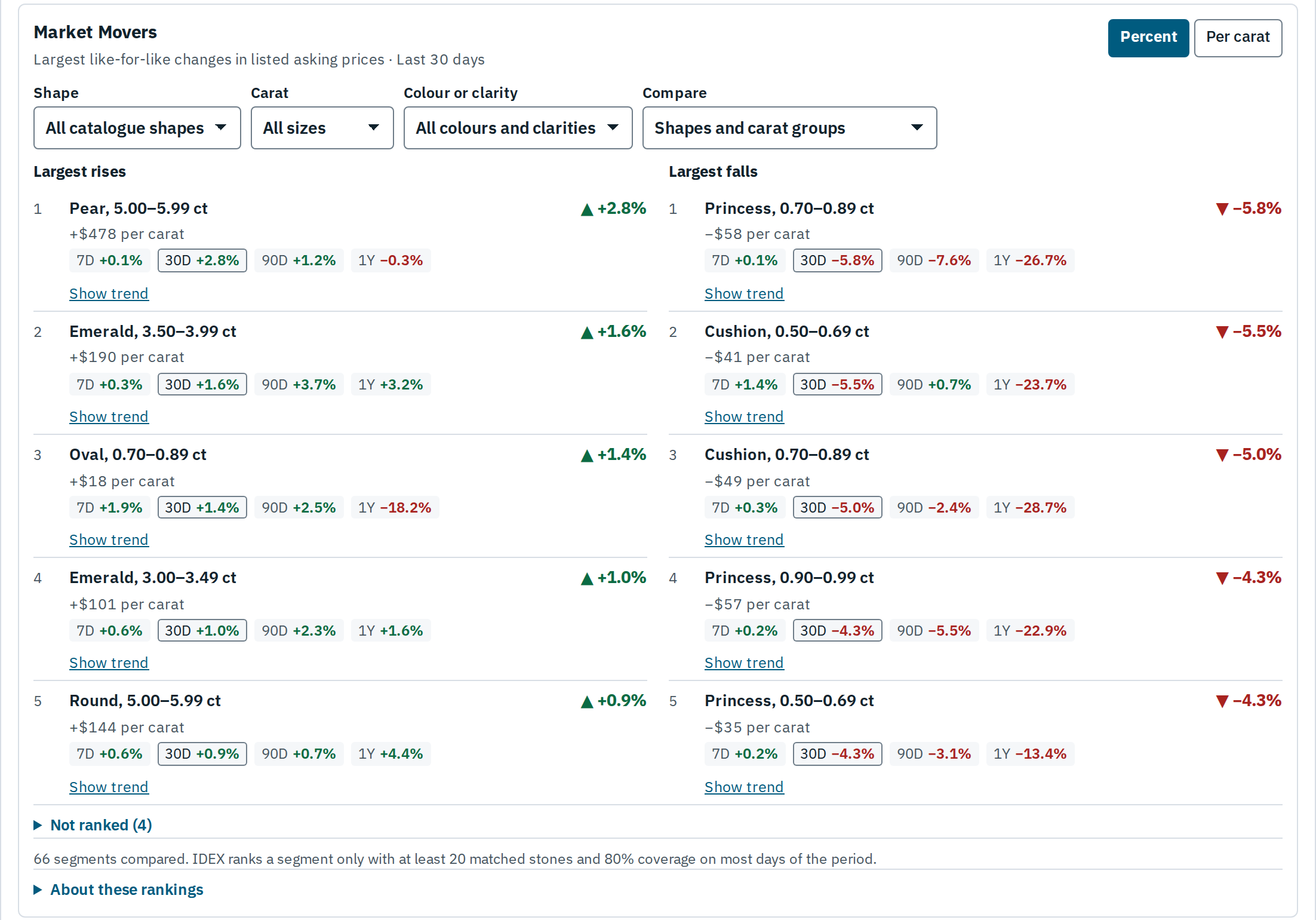Select the 7D +0.1% chip for Pear
The width and height of the screenshot is (1316, 920).
coord(110,260)
